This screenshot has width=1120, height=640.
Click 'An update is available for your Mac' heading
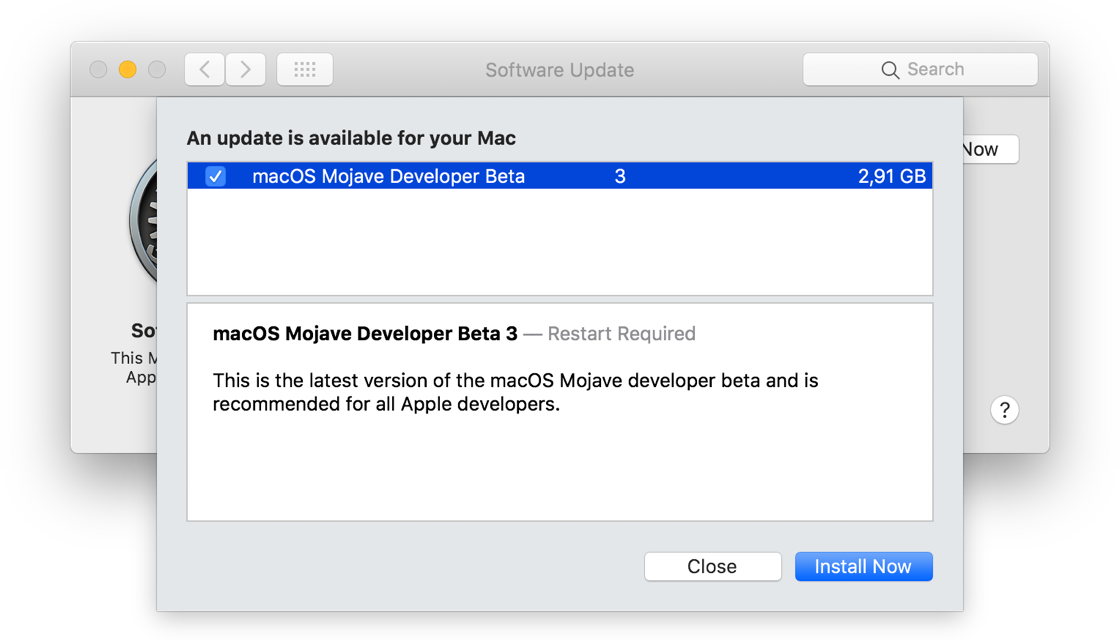coord(351,138)
